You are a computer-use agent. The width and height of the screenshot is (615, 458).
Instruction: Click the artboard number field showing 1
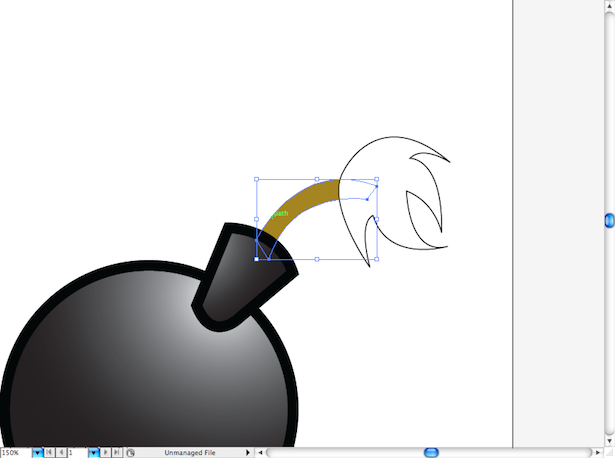coord(77,453)
